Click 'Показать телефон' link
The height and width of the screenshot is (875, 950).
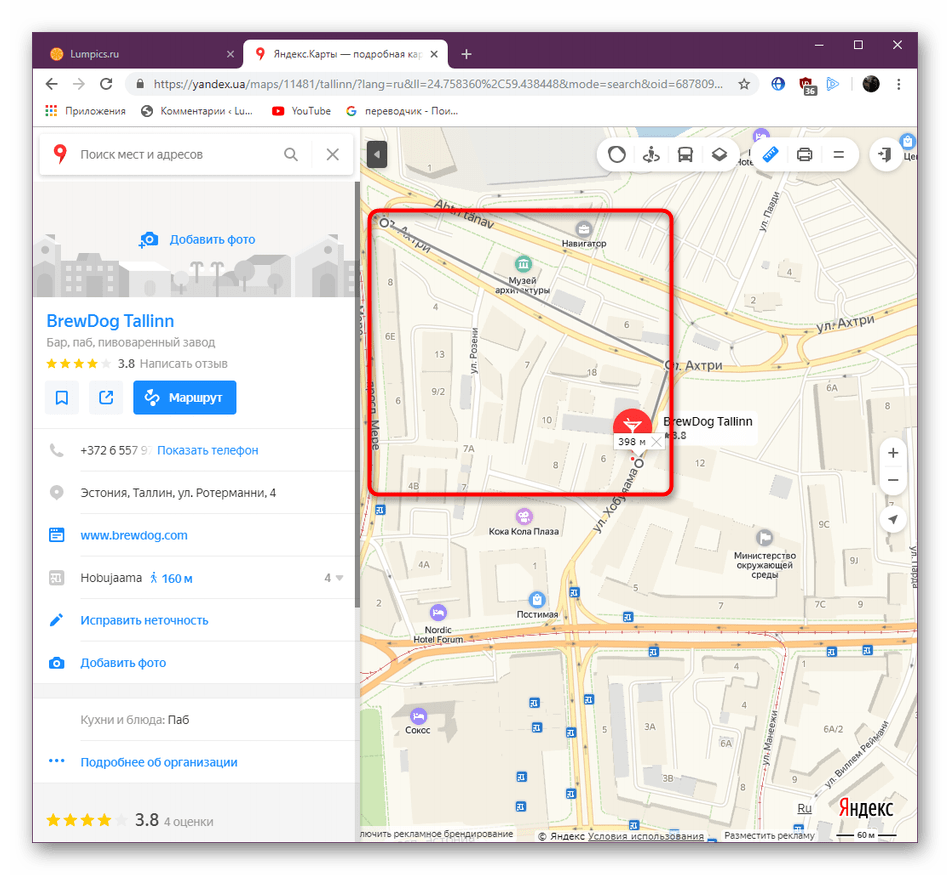click(x=207, y=450)
